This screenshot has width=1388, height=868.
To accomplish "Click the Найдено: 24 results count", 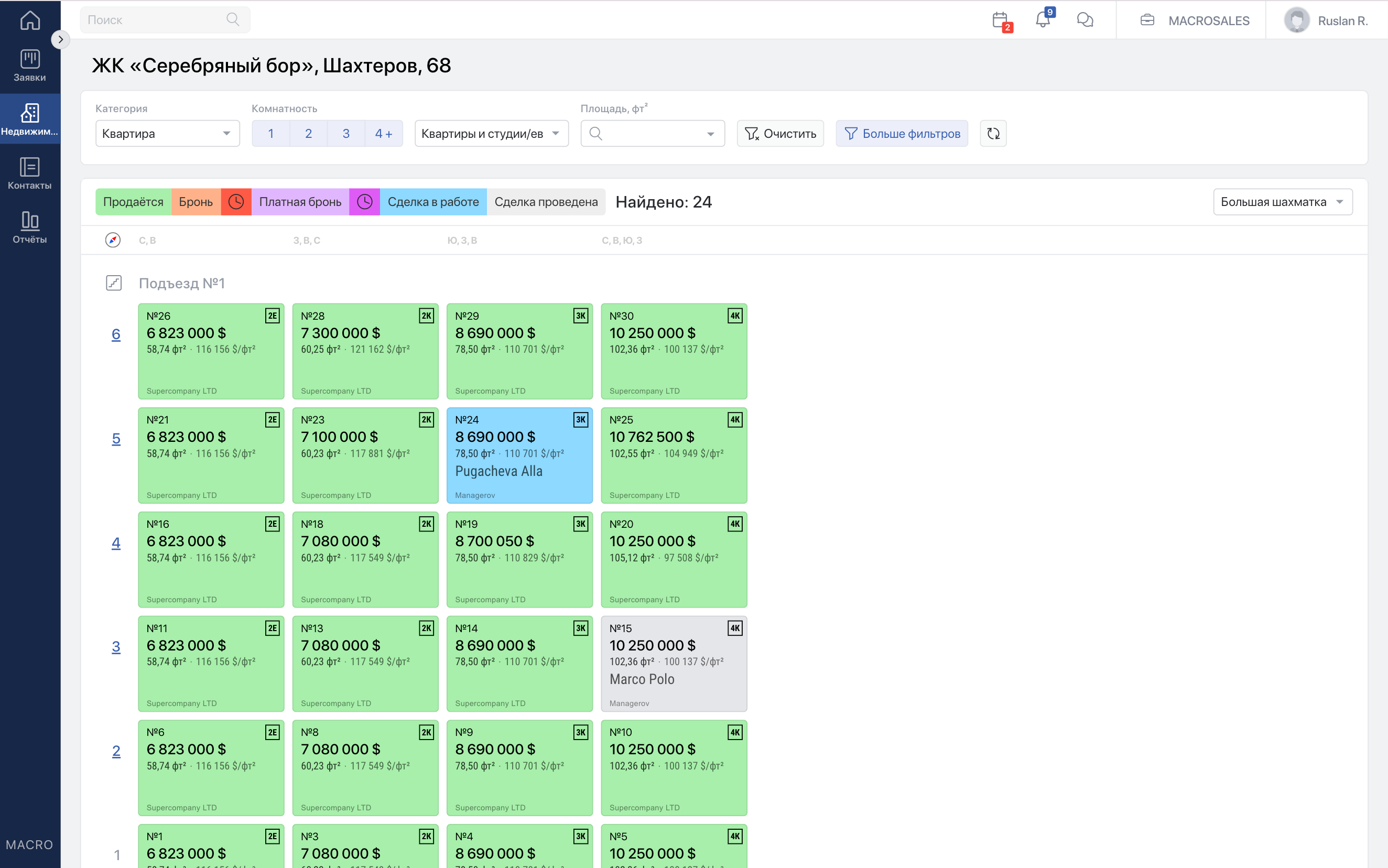I will tap(664, 202).
